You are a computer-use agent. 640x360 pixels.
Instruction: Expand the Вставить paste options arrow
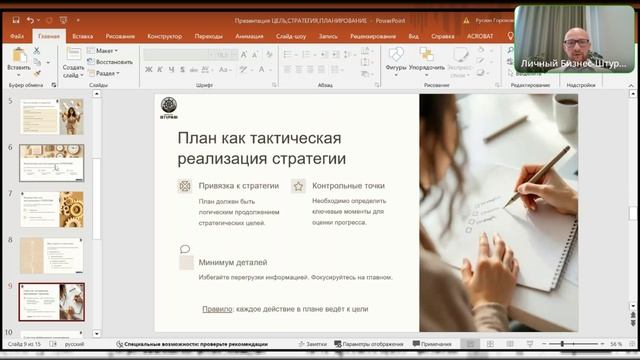[x=19, y=75]
